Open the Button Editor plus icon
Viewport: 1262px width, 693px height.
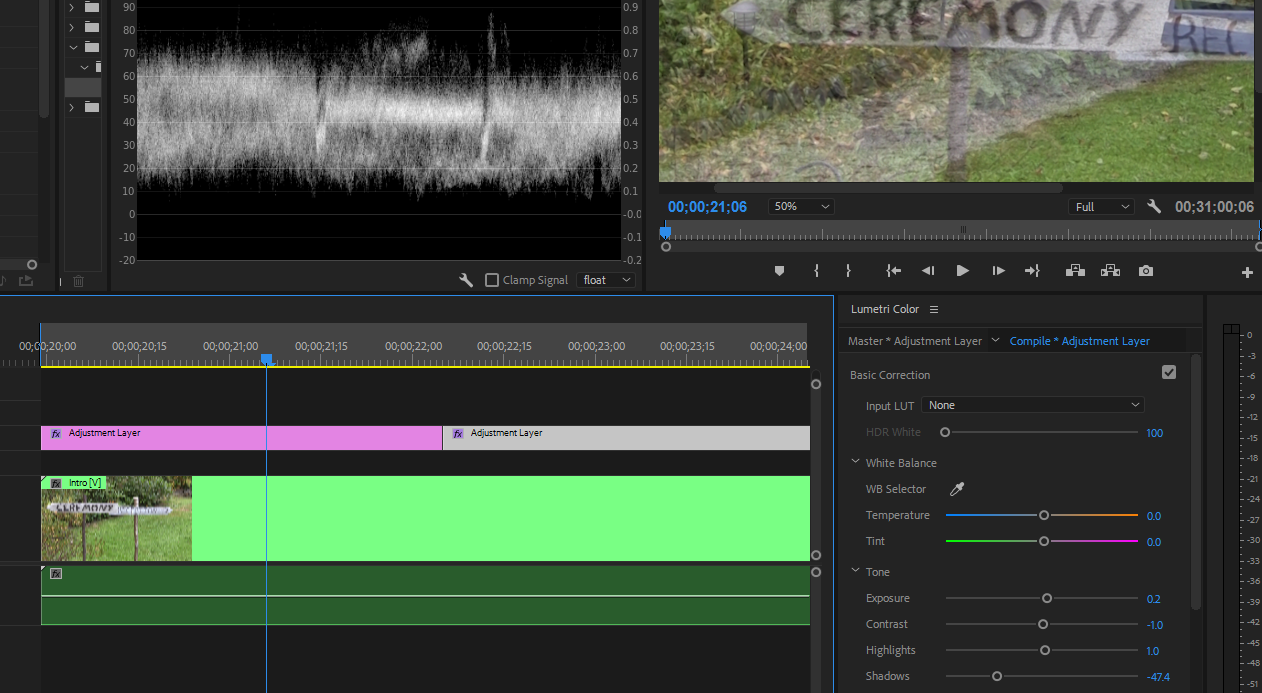(1247, 272)
